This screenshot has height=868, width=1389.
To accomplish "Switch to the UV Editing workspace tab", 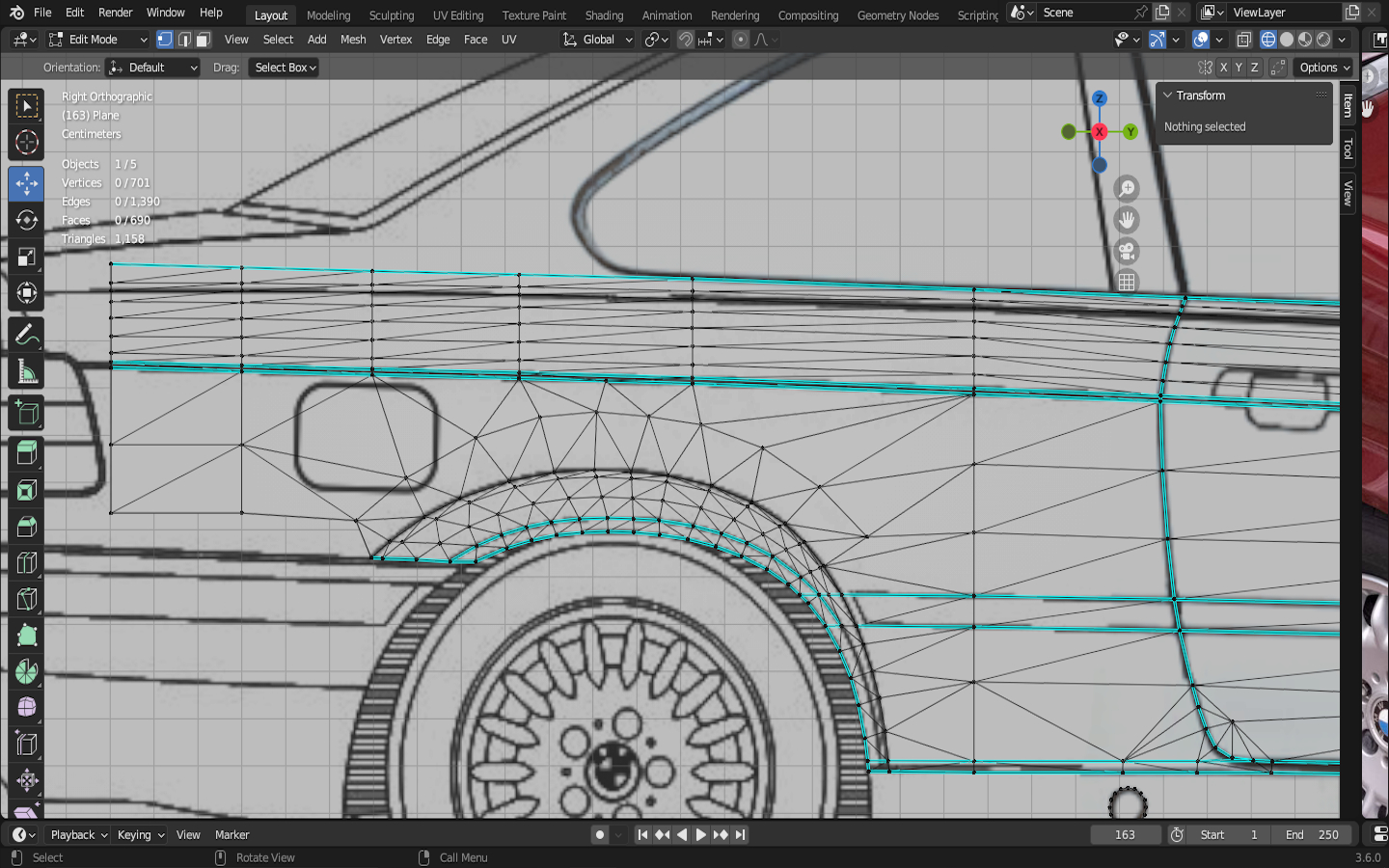I will coord(458,15).
